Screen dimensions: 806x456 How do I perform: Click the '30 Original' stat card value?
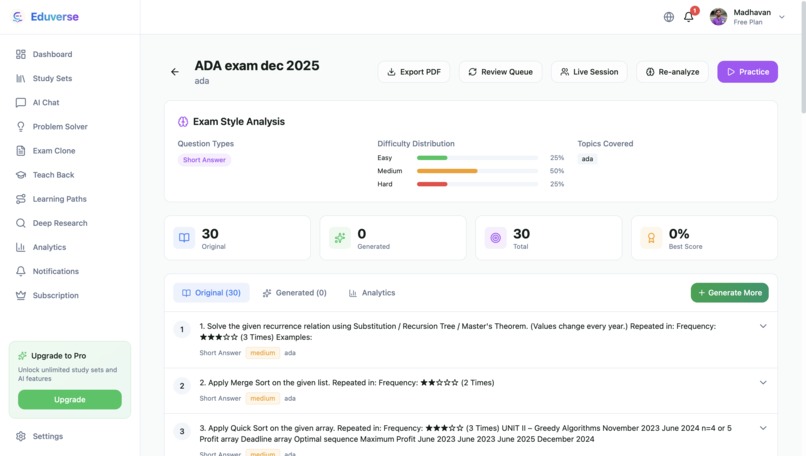[210, 234]
